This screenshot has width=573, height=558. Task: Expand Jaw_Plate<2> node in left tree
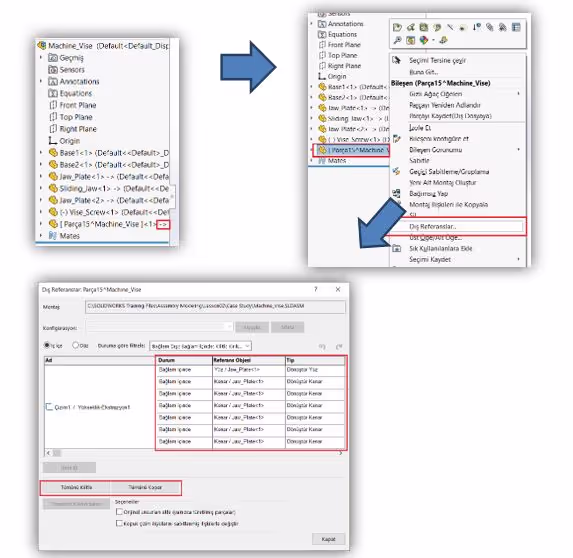41,200
